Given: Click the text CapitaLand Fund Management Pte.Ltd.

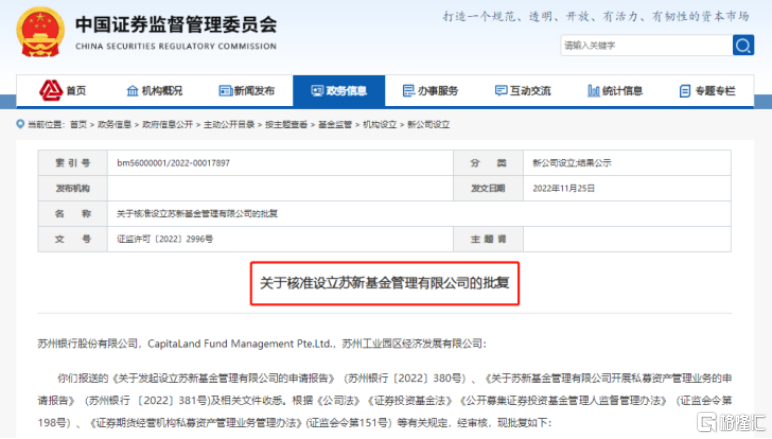Looking at the screenshot, I should 239,344.
